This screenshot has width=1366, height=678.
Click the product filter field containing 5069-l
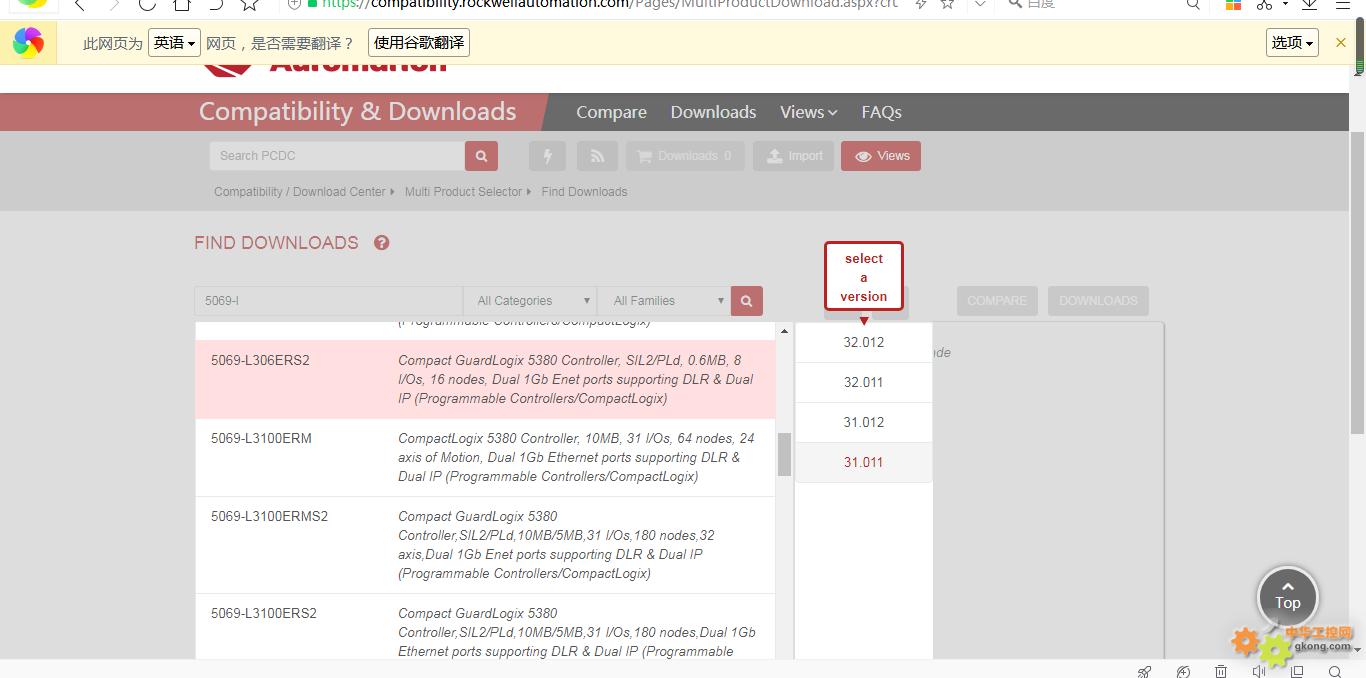[x=329, y=301]
